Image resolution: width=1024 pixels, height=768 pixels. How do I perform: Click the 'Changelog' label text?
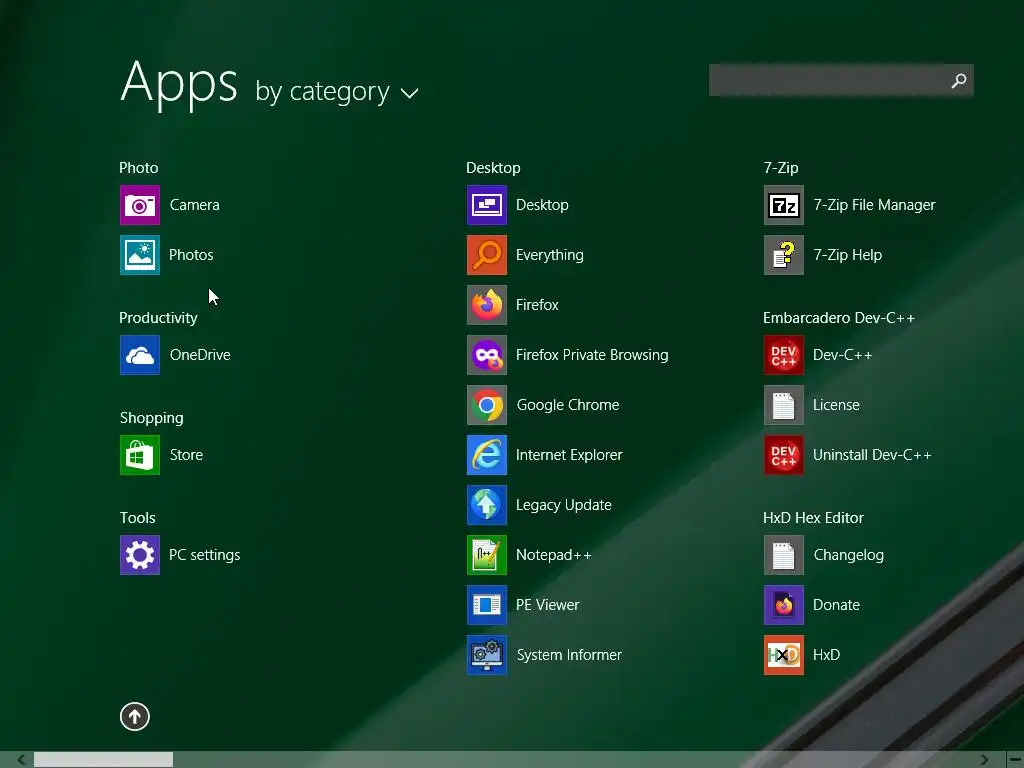click(849, 555)
